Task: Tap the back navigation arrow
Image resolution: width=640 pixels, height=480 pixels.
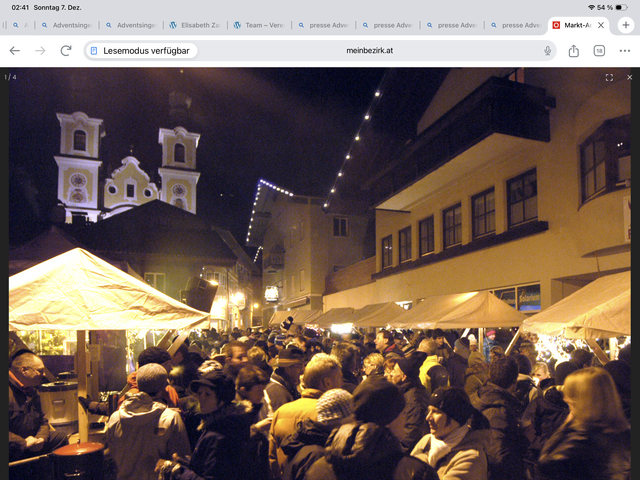Action: [x=14, y=51]
